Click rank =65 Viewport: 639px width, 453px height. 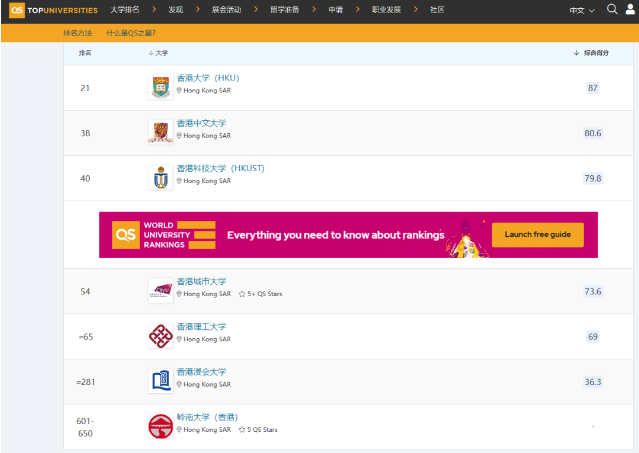click(86, 337)
